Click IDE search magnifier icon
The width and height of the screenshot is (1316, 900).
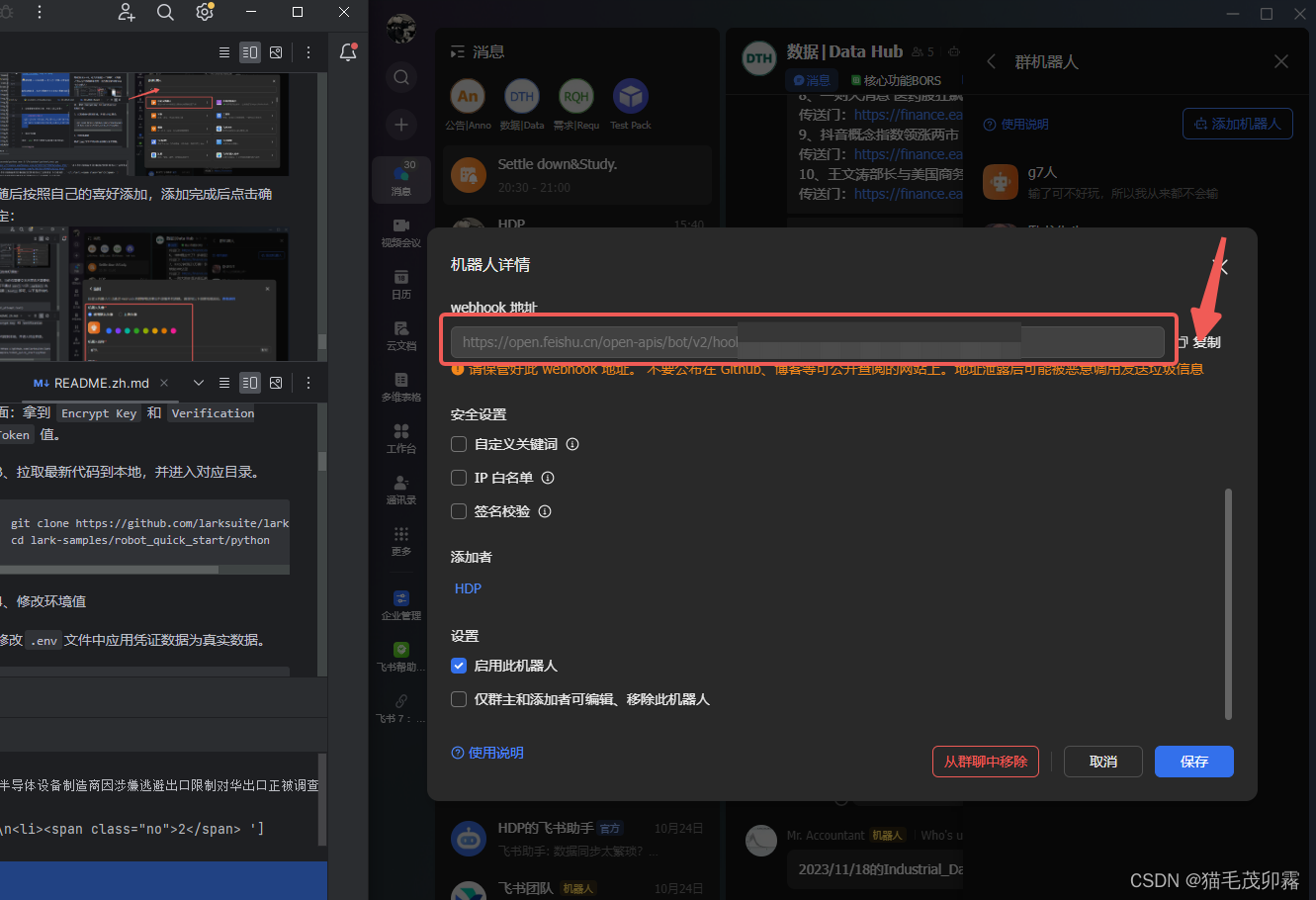pos(165,12)
